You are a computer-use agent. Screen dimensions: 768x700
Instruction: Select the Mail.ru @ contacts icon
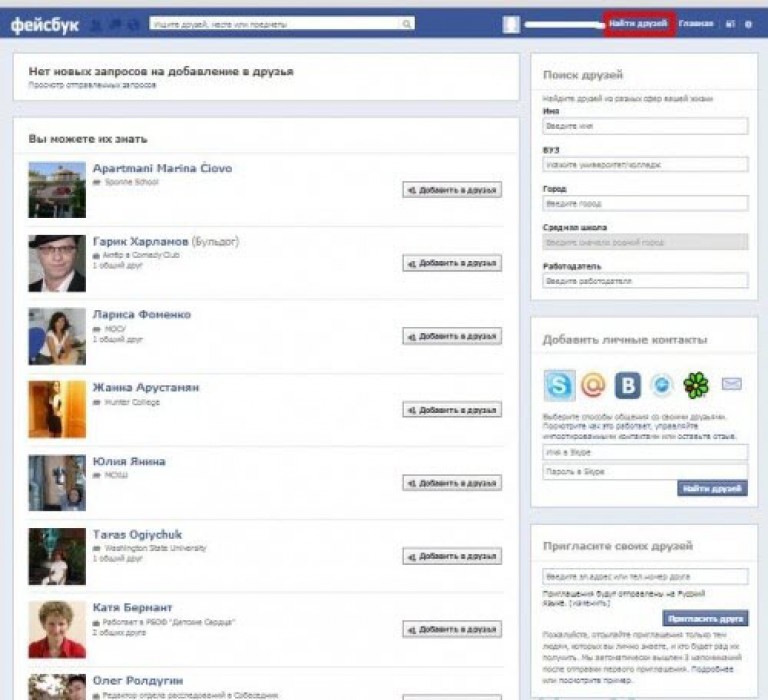[593, 385]
